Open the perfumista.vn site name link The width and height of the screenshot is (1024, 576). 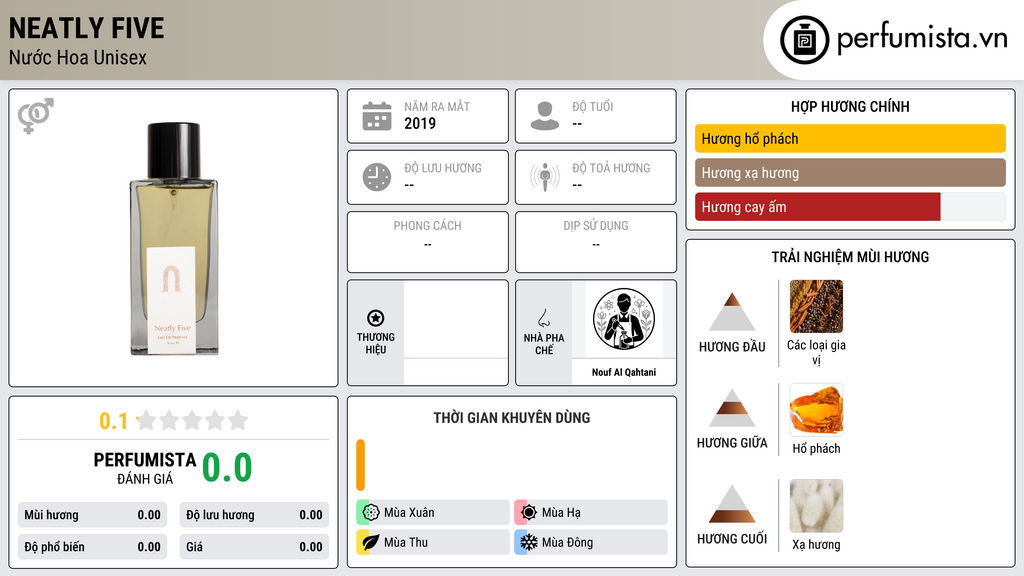[x=922, y=38]
